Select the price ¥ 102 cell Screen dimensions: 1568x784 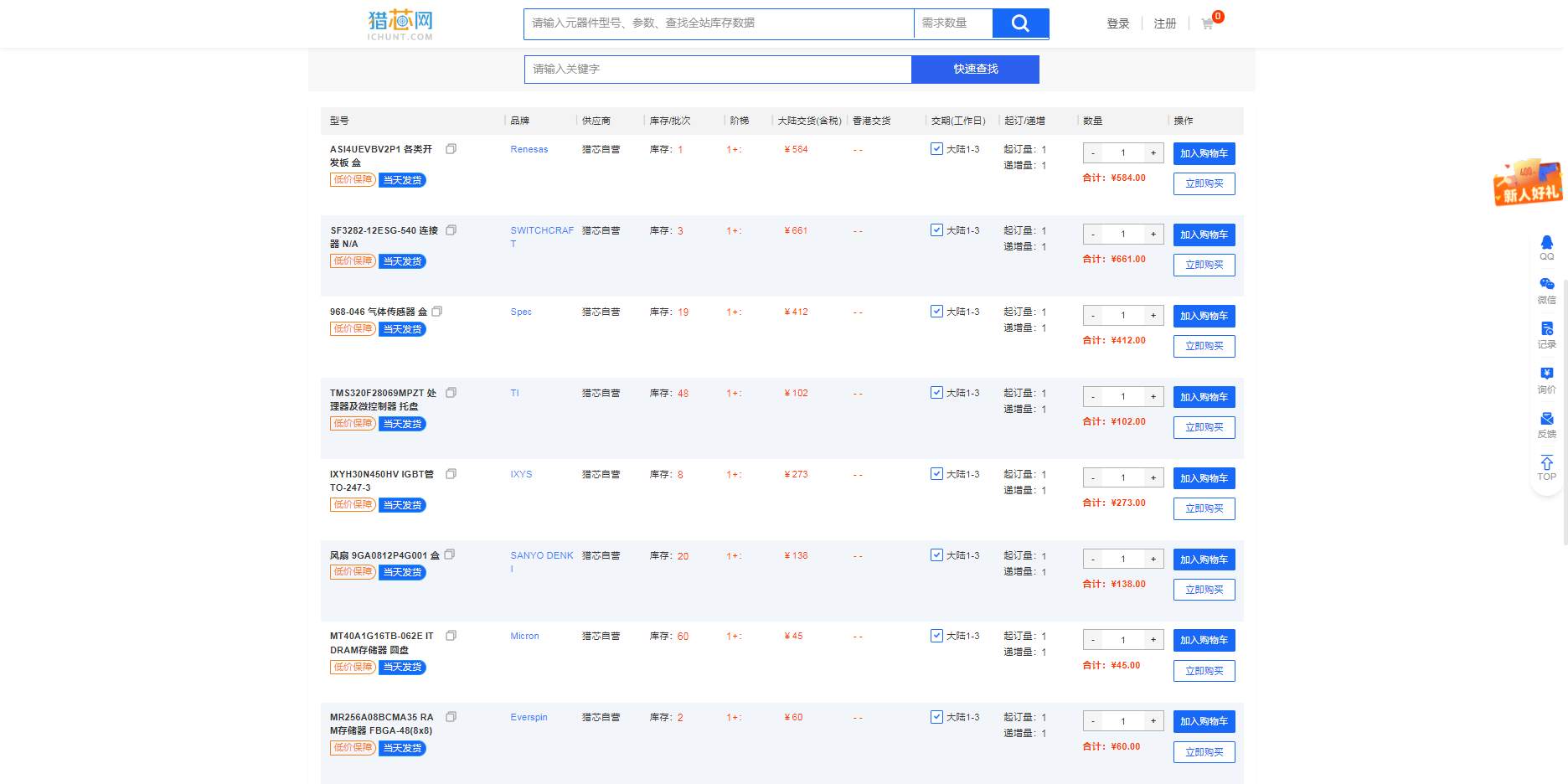coord(796,393)
